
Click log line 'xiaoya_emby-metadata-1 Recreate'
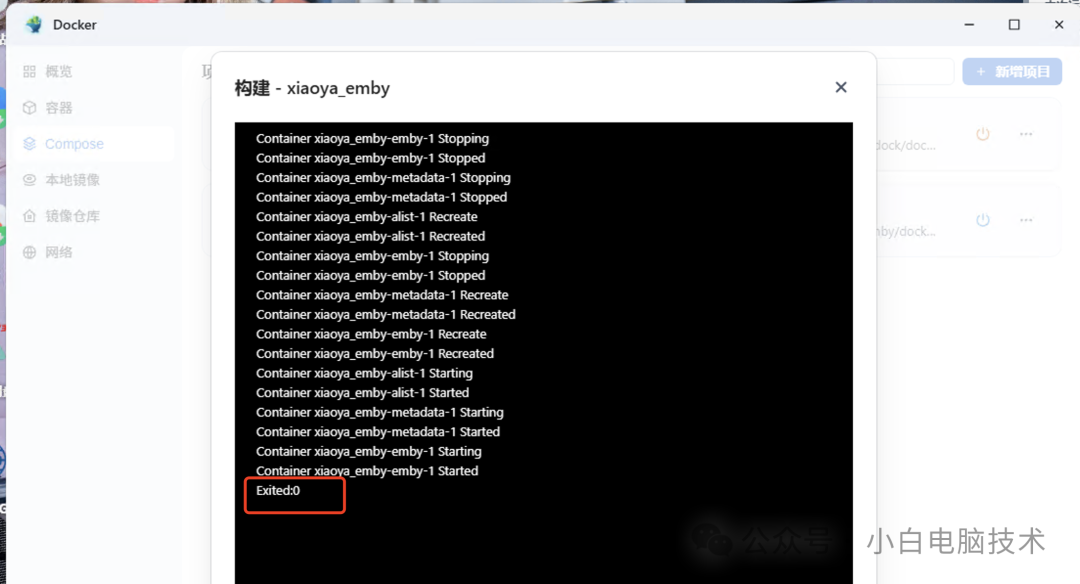coord(382,295)
